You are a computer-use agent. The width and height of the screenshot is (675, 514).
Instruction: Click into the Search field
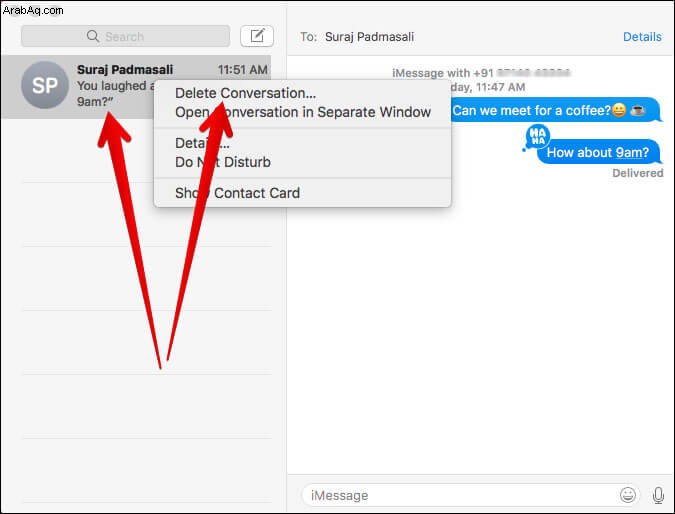[x=125, y=36]
